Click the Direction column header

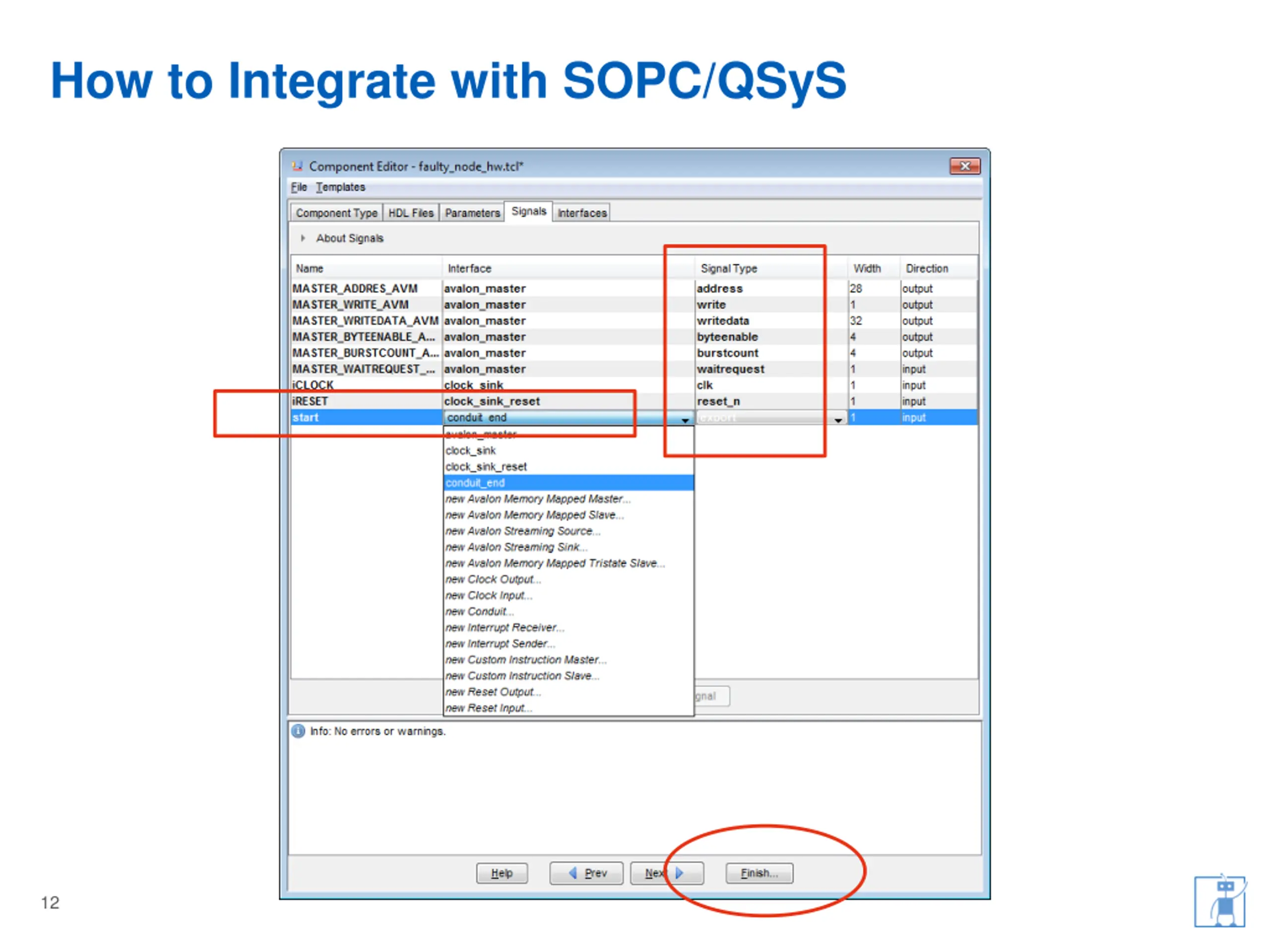click(x=938, y=269)
